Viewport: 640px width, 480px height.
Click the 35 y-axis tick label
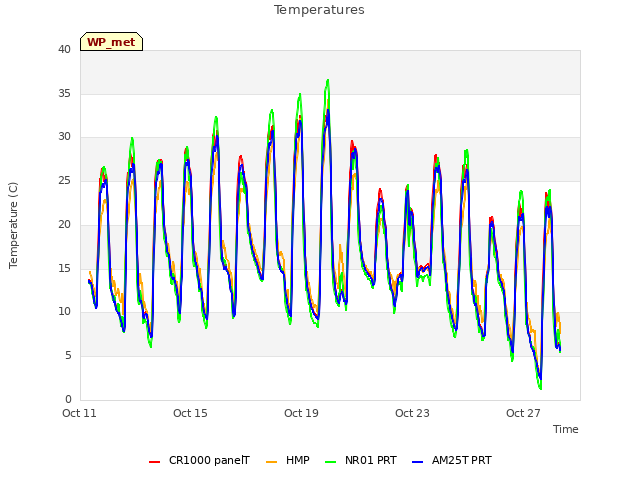coord(64,93)
